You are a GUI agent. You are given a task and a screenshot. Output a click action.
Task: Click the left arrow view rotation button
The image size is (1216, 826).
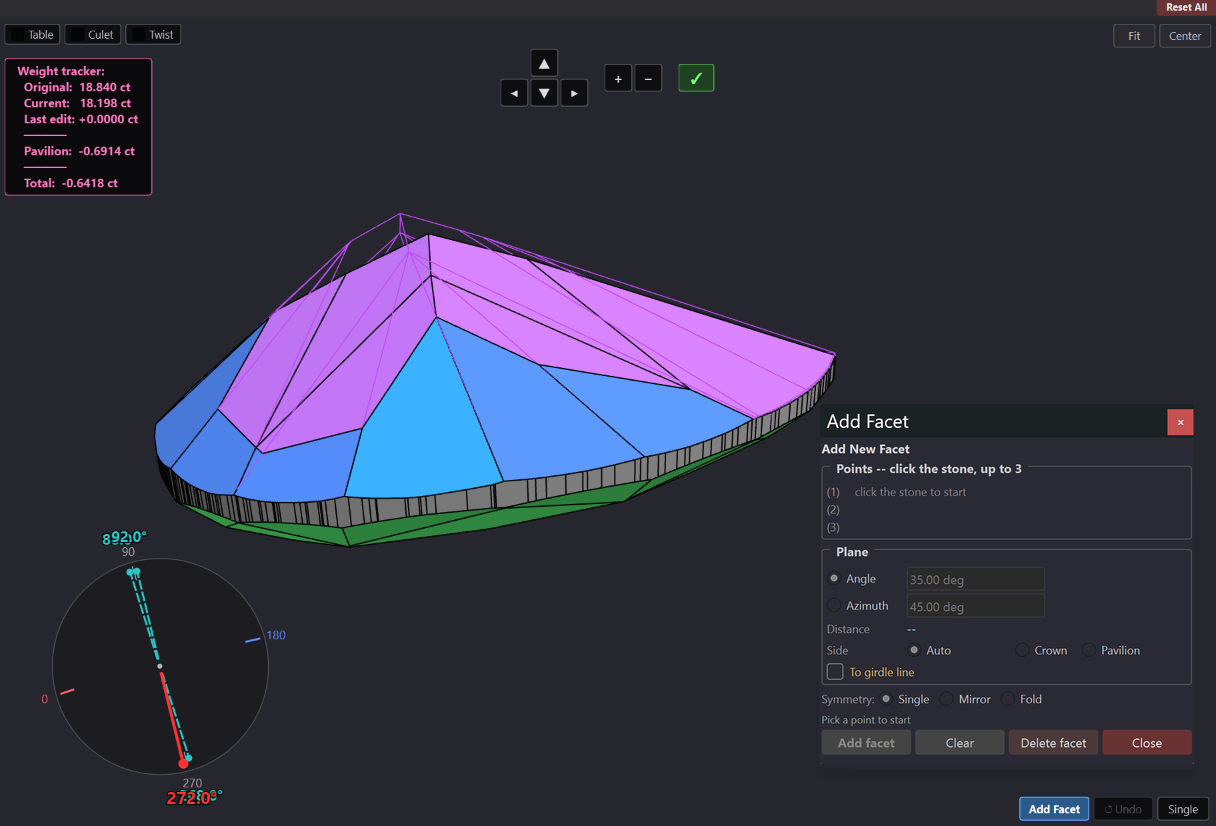coord(514,93)
